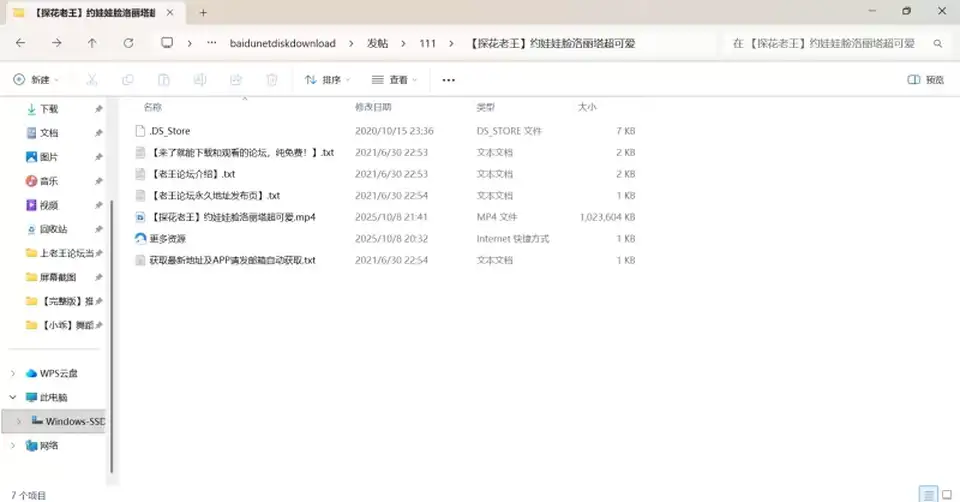
Task: Select 【老王论坛介绍】.txt file name
Action: (x=193, y=174)
